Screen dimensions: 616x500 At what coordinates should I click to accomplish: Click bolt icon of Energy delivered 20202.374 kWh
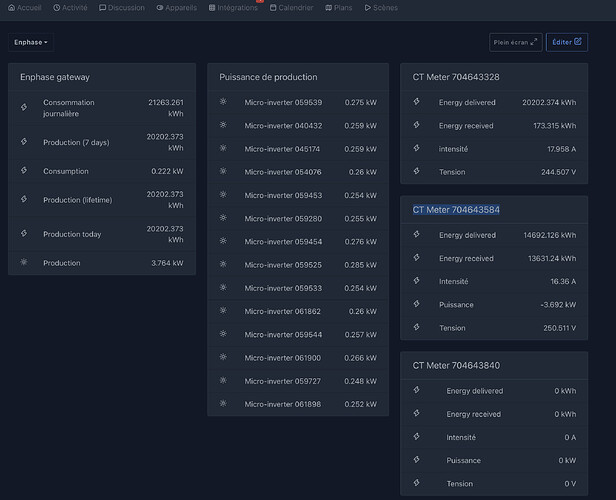[416, 102]
